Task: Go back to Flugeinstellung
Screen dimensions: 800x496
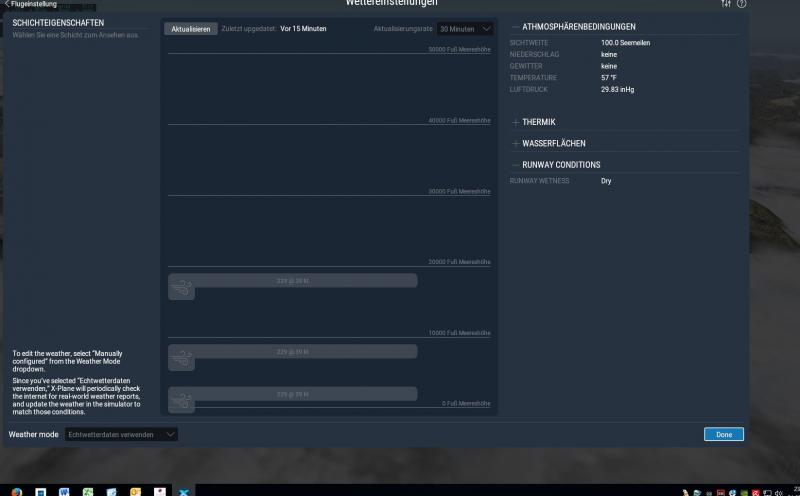Action: click(x=34, y=4)
